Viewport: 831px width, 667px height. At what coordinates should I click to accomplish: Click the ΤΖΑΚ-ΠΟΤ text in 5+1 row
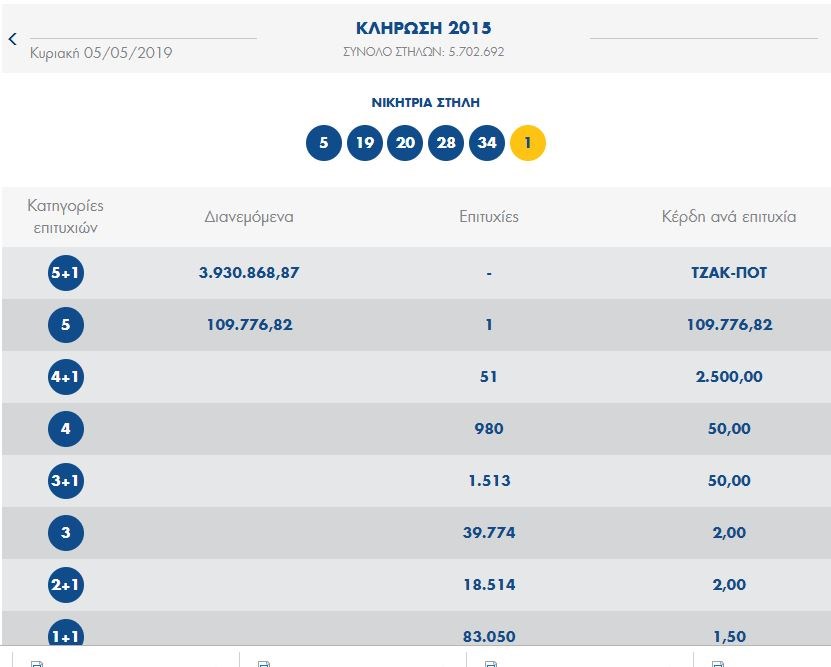pyautogui.click(x=729, y=273)
